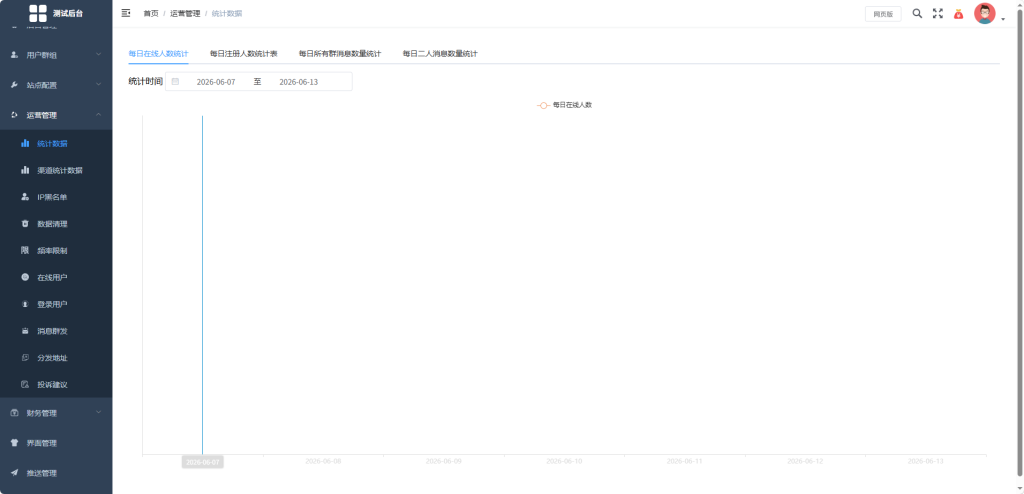Toggle the 每日在线人数 chart legend series
The width and height of the screenshot is (1024, 494).
[565, 105]
